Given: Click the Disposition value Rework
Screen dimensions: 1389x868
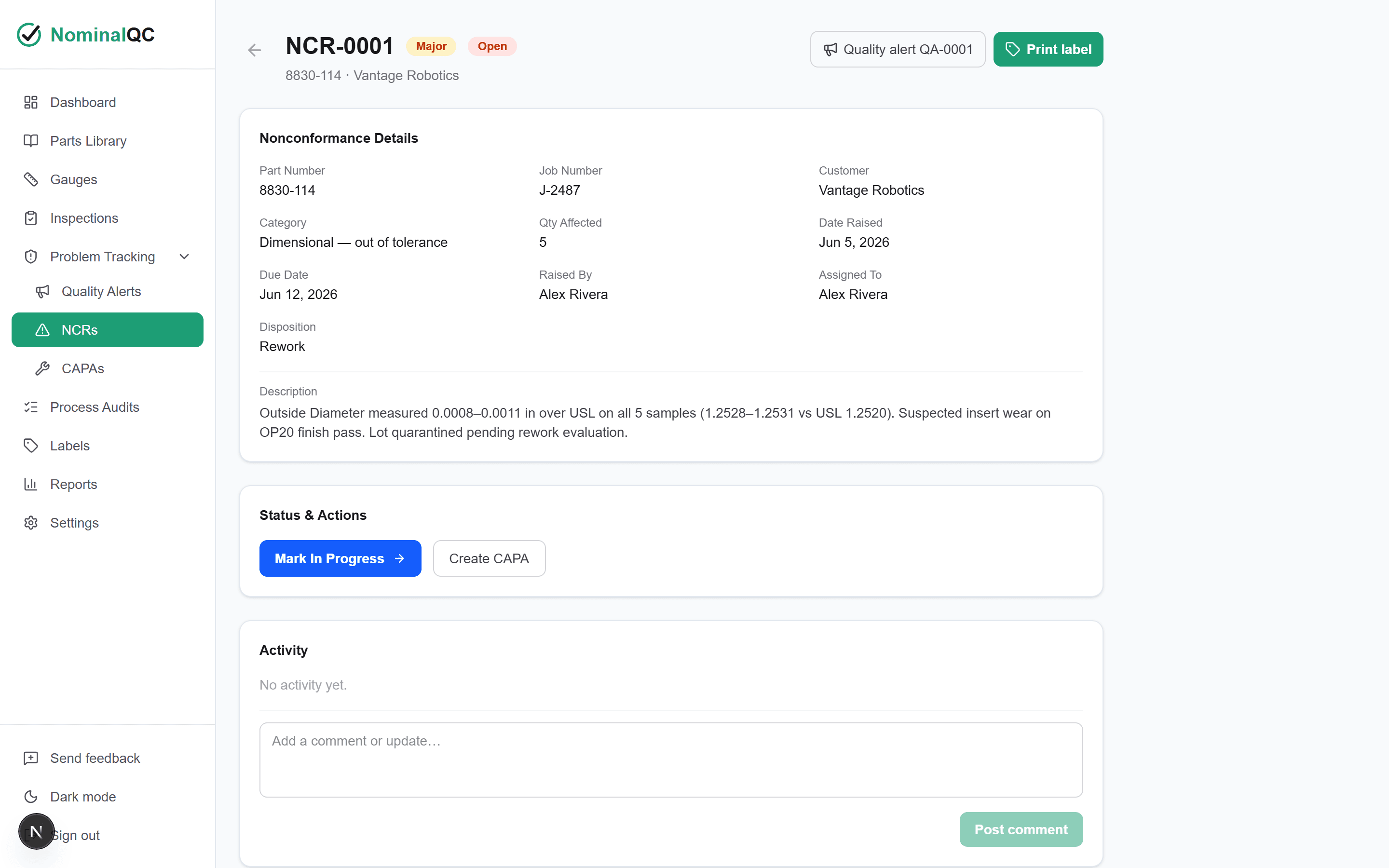Looking at the screenshot, I should click(x=283, y=347).
